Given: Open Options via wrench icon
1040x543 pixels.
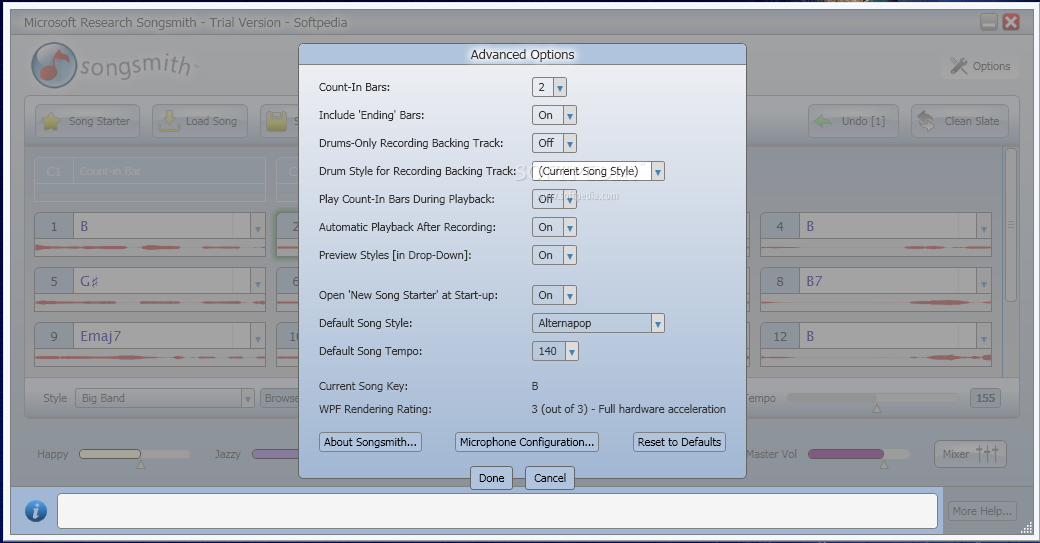Looking at the screenshot, I should pyautogui.click(x=958, y=66).
